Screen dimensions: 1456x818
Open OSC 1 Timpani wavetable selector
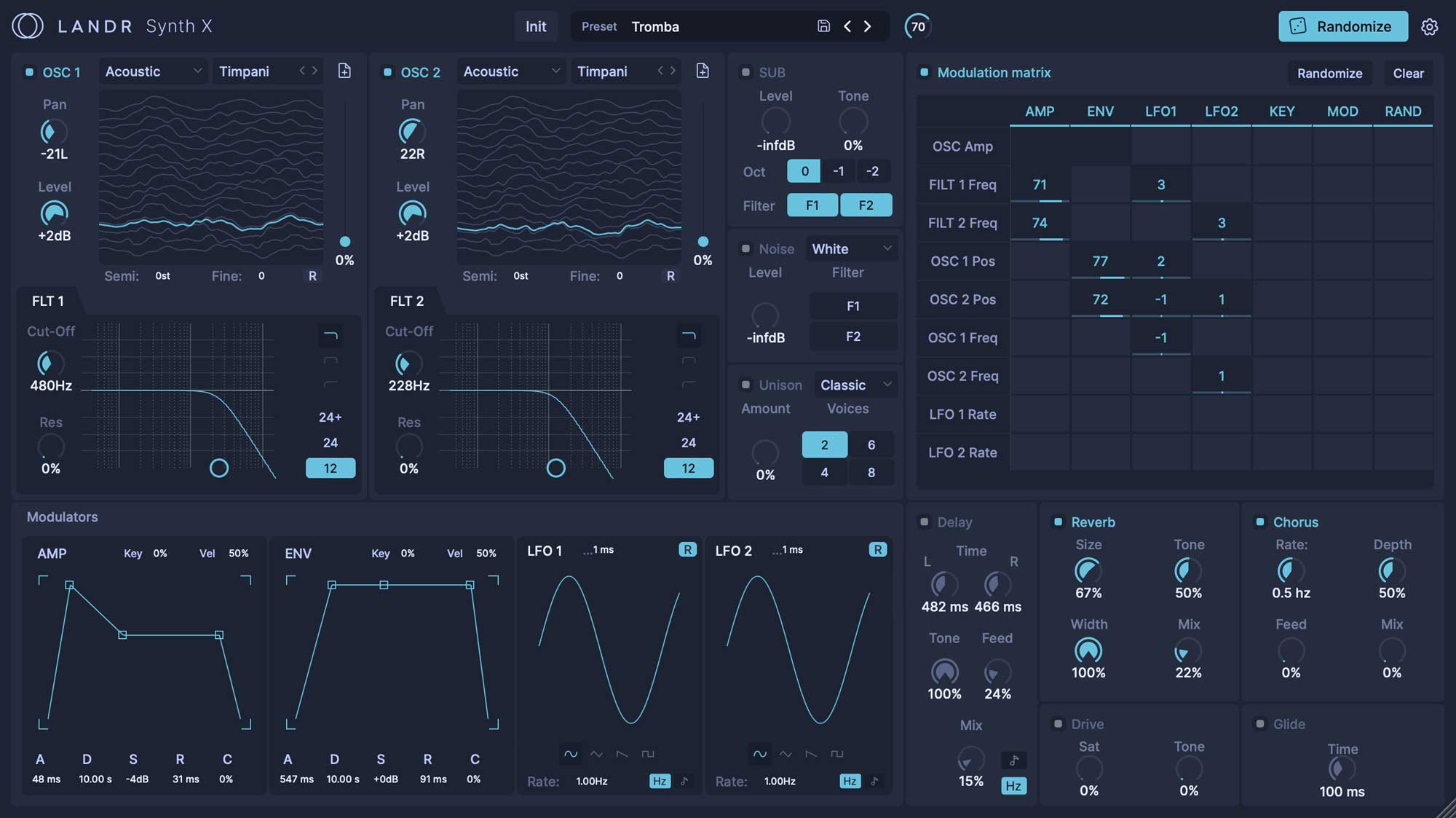[245, 71]
